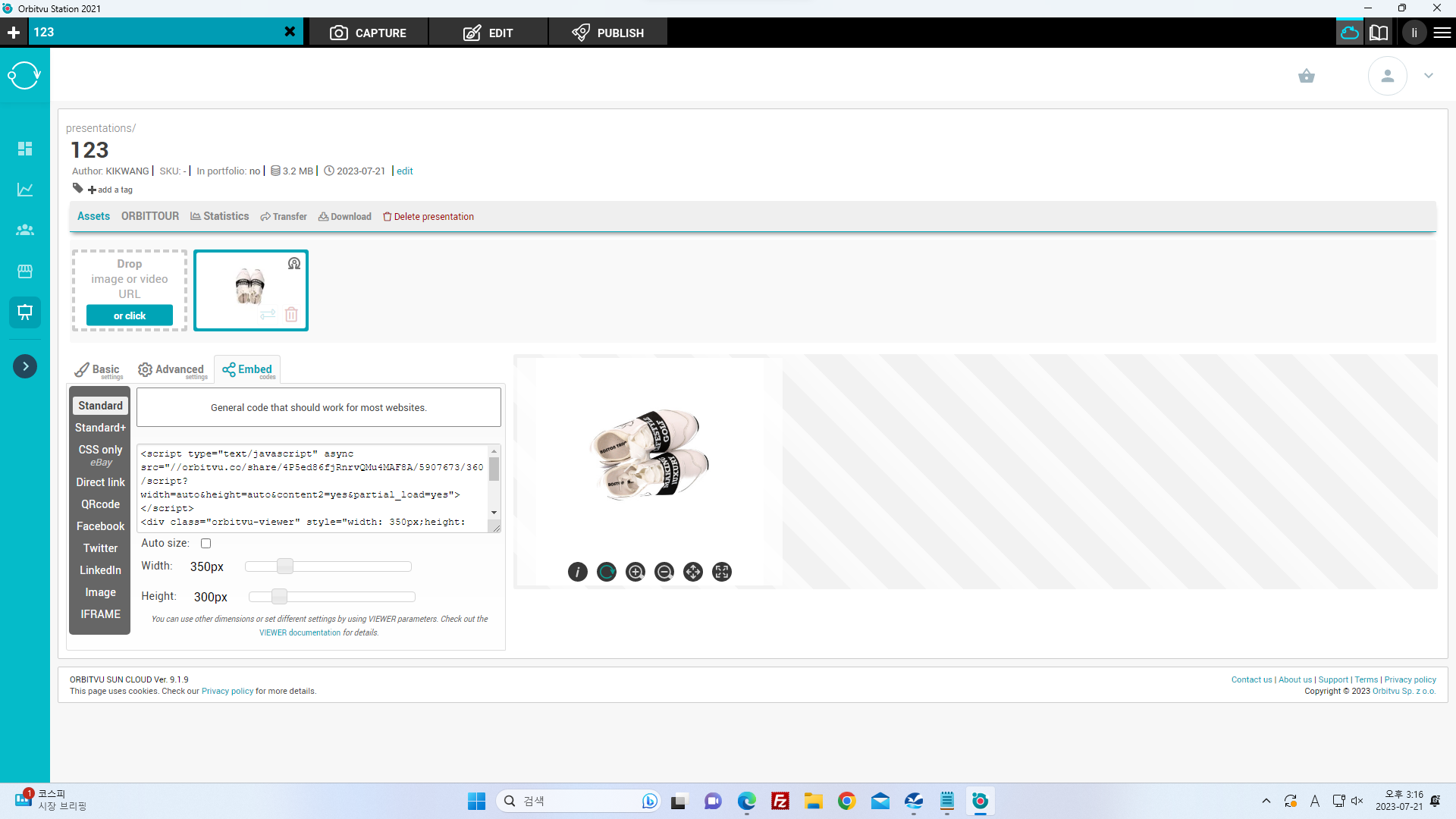Open the users group icon in the sidebar
This screenshot has width=1456, height=819.
point(25,230)
